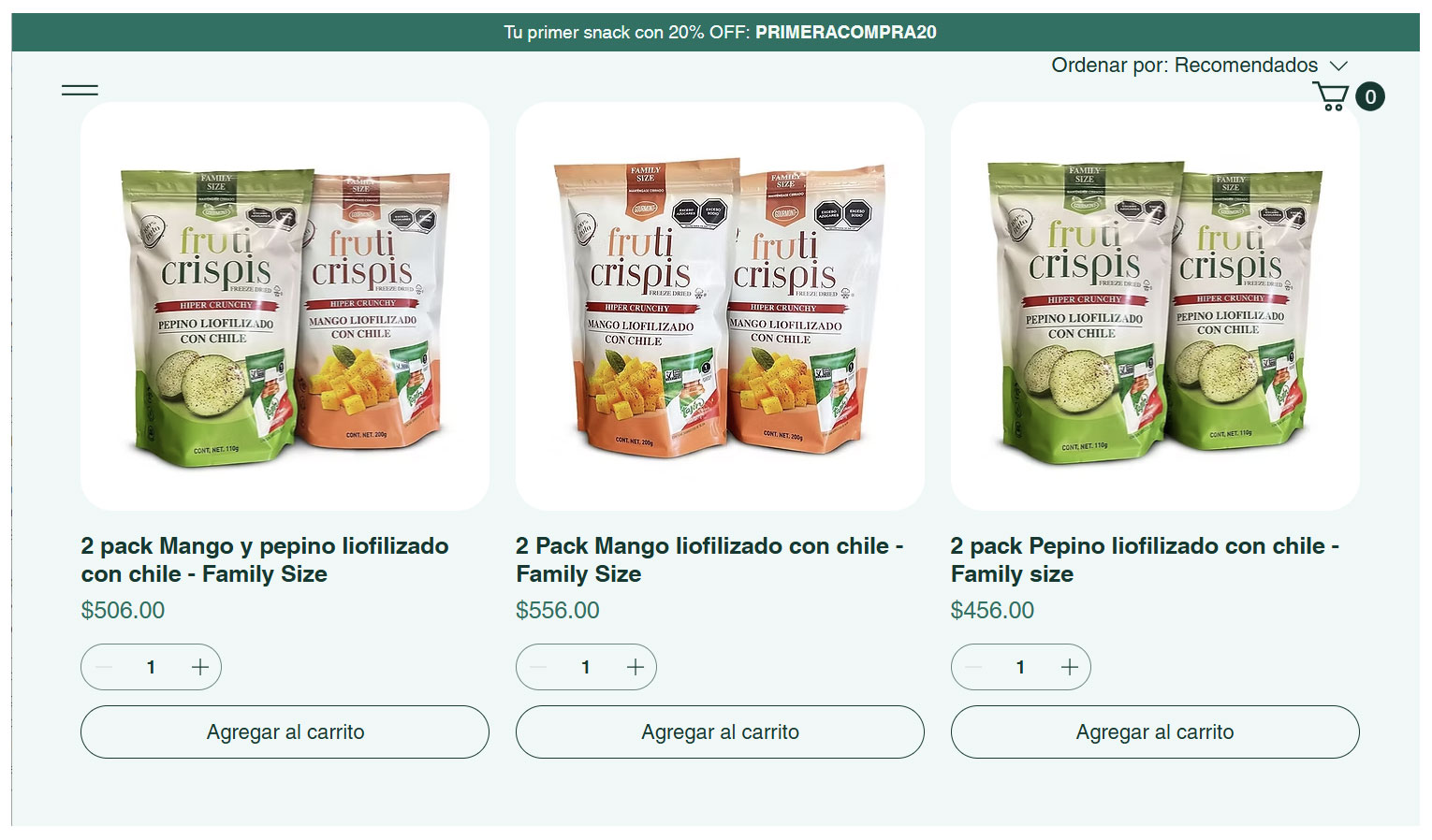
Task: Open the shopping cart icon
Action: click(1330, 96)
